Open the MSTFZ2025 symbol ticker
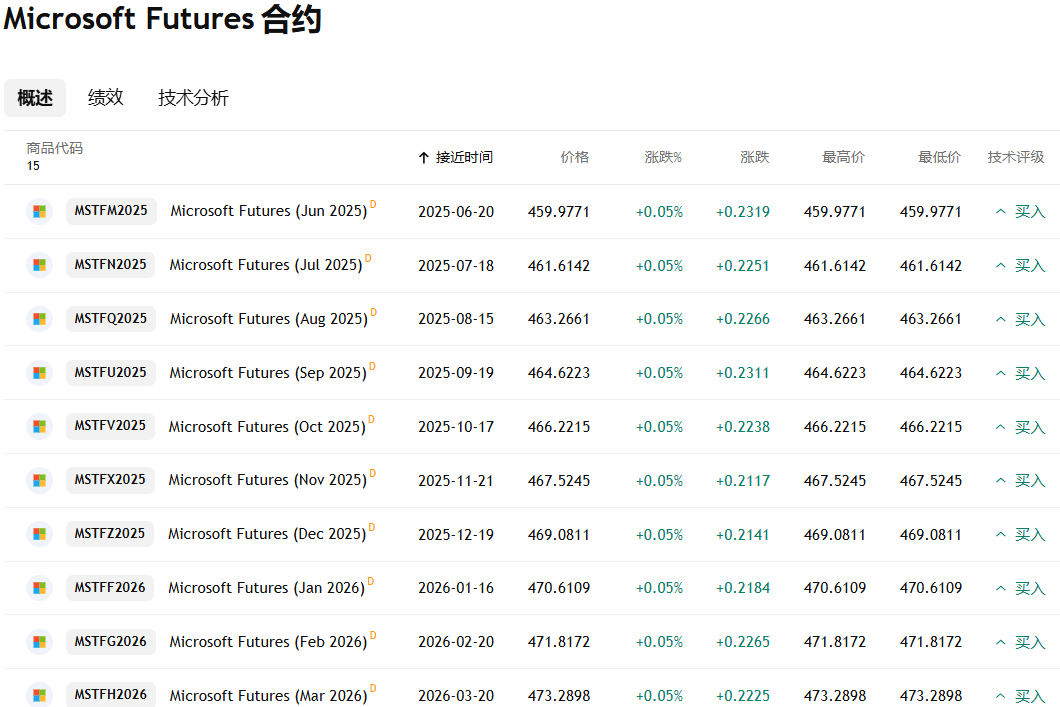1060x707 pixels. pyautogui.click(x=110, y=534)
